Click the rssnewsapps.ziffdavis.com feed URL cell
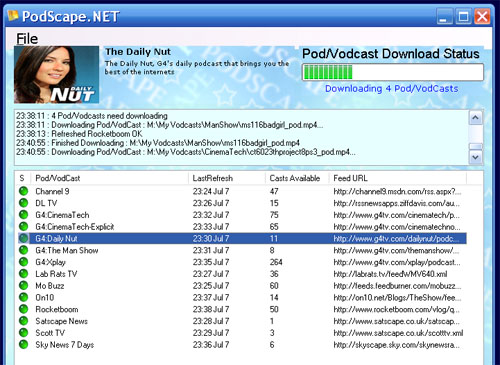Screen dimensions: 500x365 [x=397, y=203]
